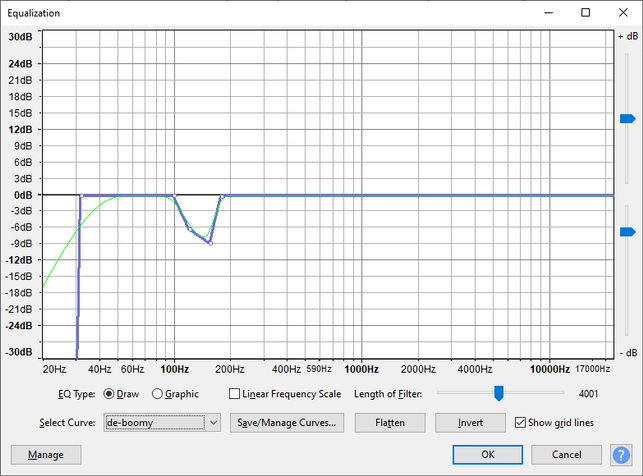Screen dimensions: 643x476
Task: Open the Select Curve dropdown arrow
Action: (x=214, y=422)
